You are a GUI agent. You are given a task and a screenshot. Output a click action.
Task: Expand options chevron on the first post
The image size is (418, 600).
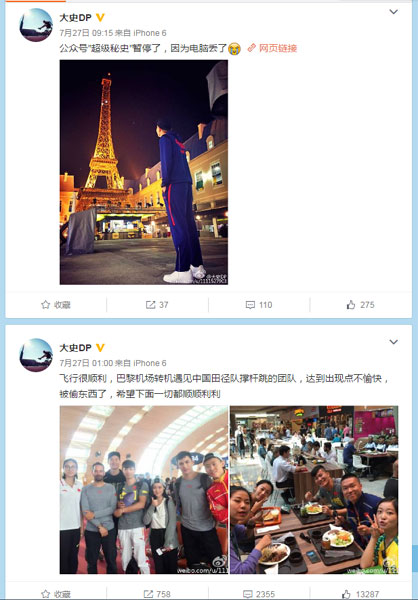[x=394, y=12]
